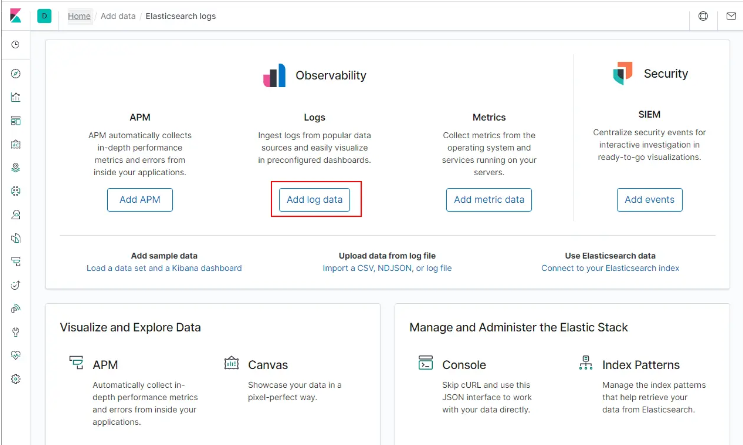Viewport: 743px width, 445px height.
Task: Click APM heading above Add APM button
Action: coord(140,117)
